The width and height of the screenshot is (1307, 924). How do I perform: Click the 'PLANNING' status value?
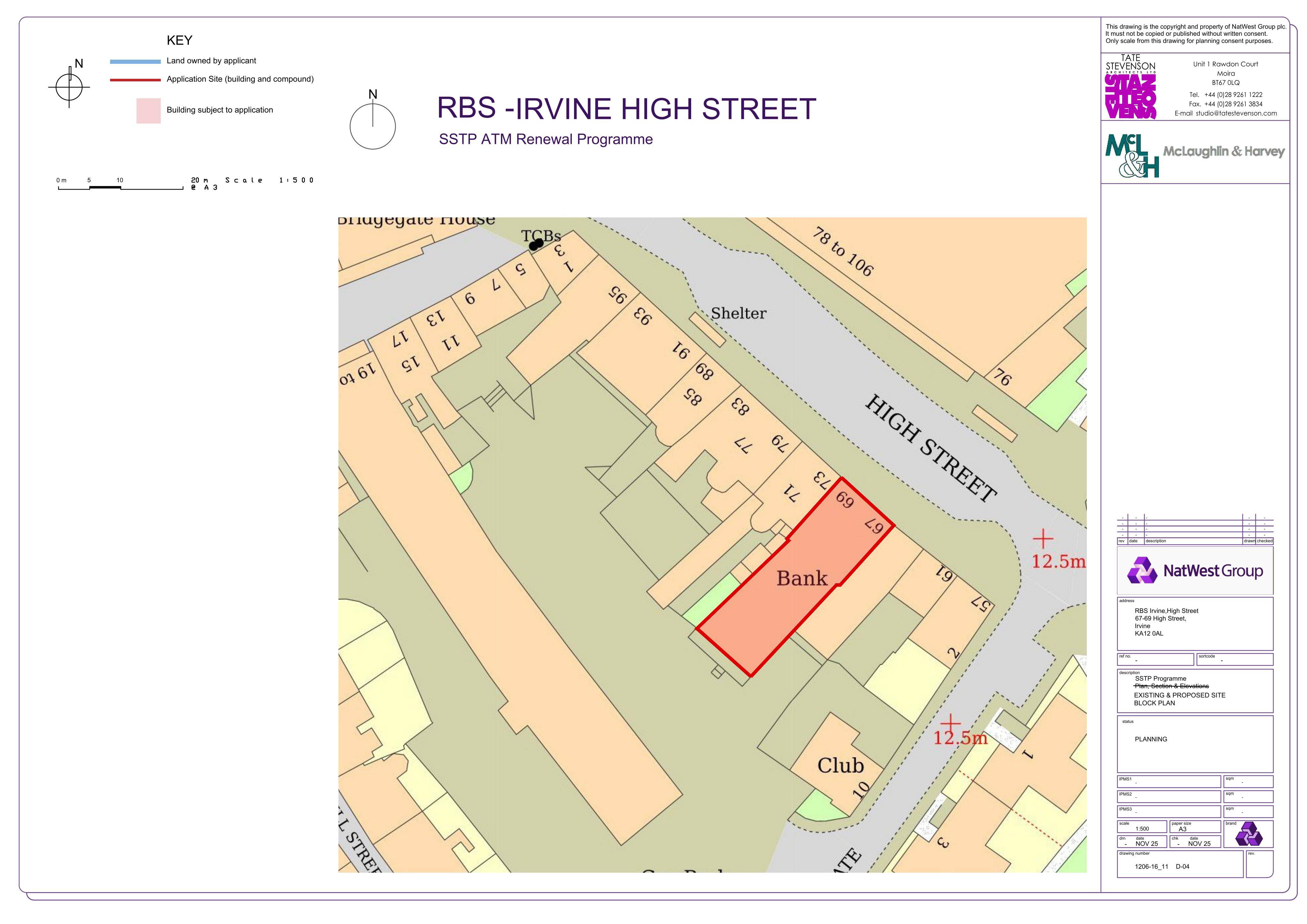[1150, 739]
